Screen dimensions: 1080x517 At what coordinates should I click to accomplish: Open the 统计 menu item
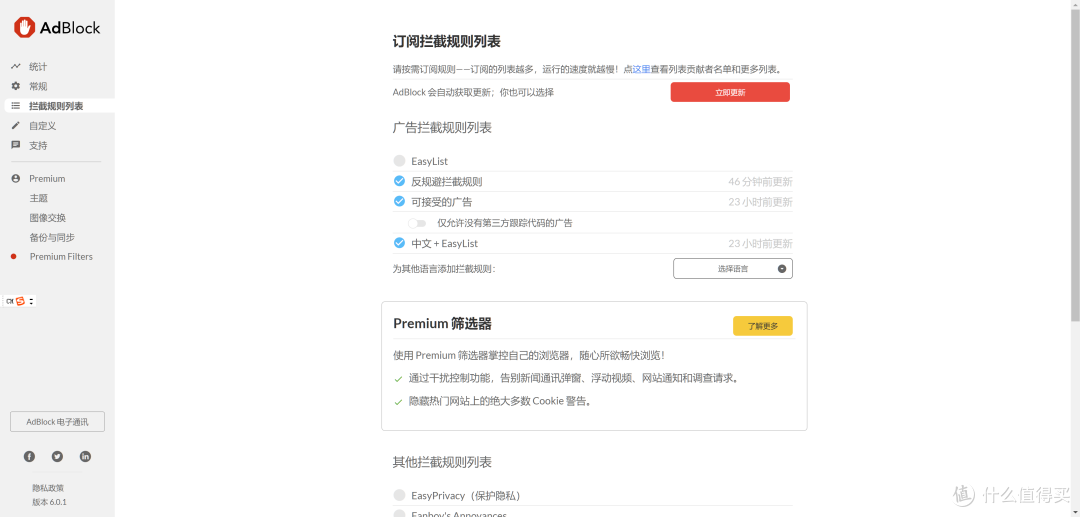pyautogui.click(x=38, y=67)
